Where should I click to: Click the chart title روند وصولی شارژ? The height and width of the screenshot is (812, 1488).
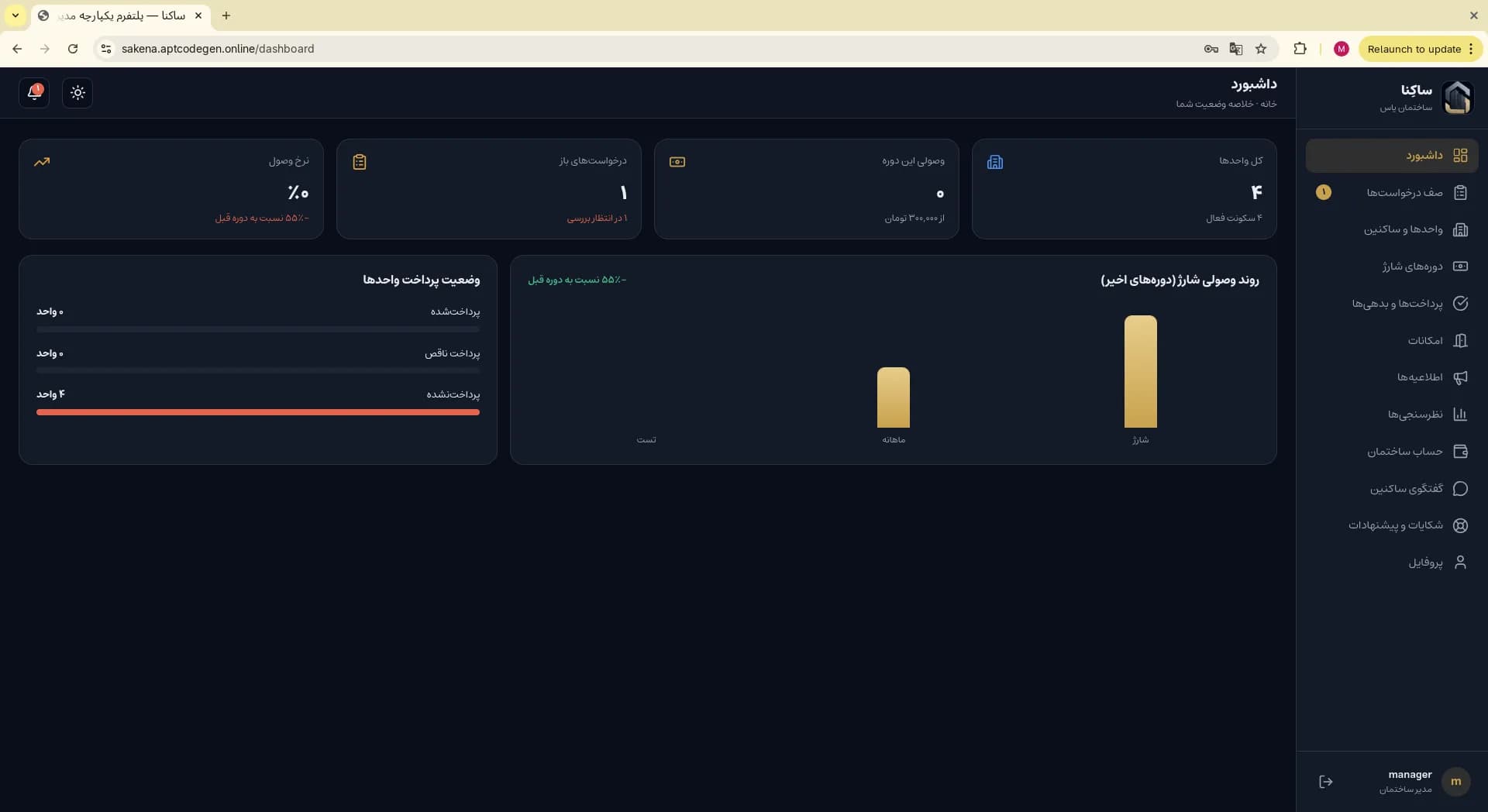click(1180, 280)
